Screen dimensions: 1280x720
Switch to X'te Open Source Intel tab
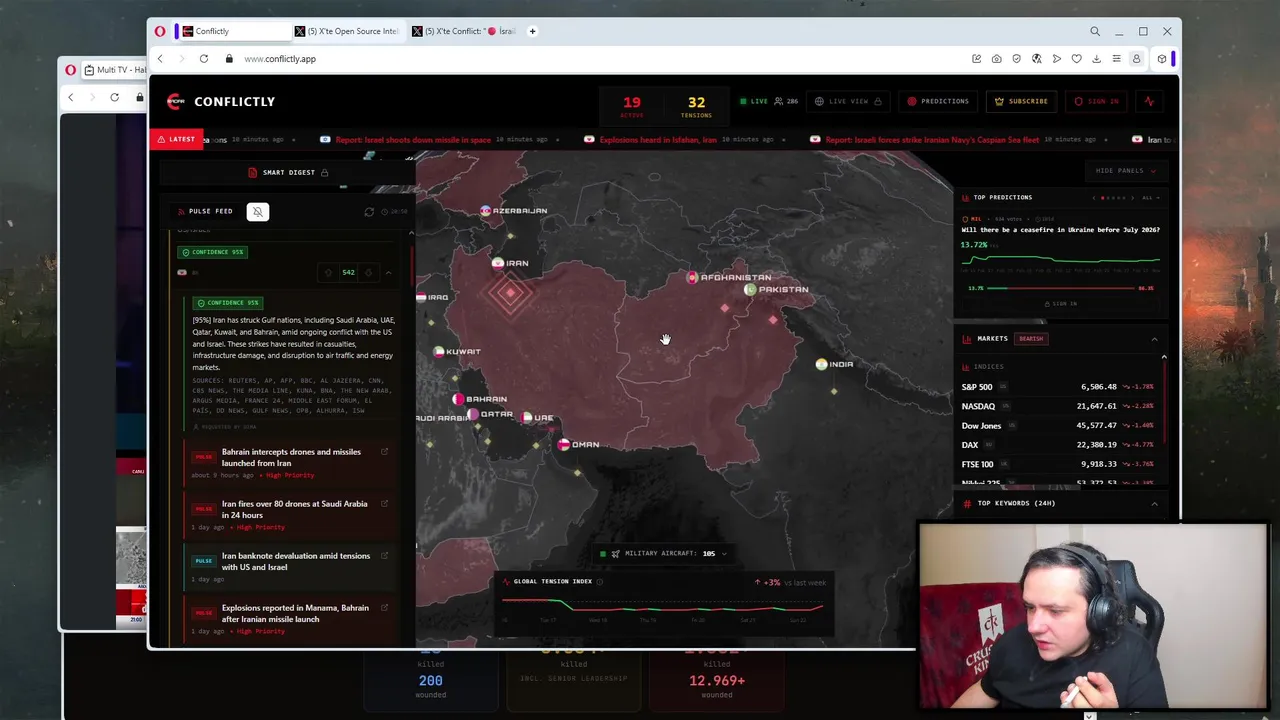(346, 31)
